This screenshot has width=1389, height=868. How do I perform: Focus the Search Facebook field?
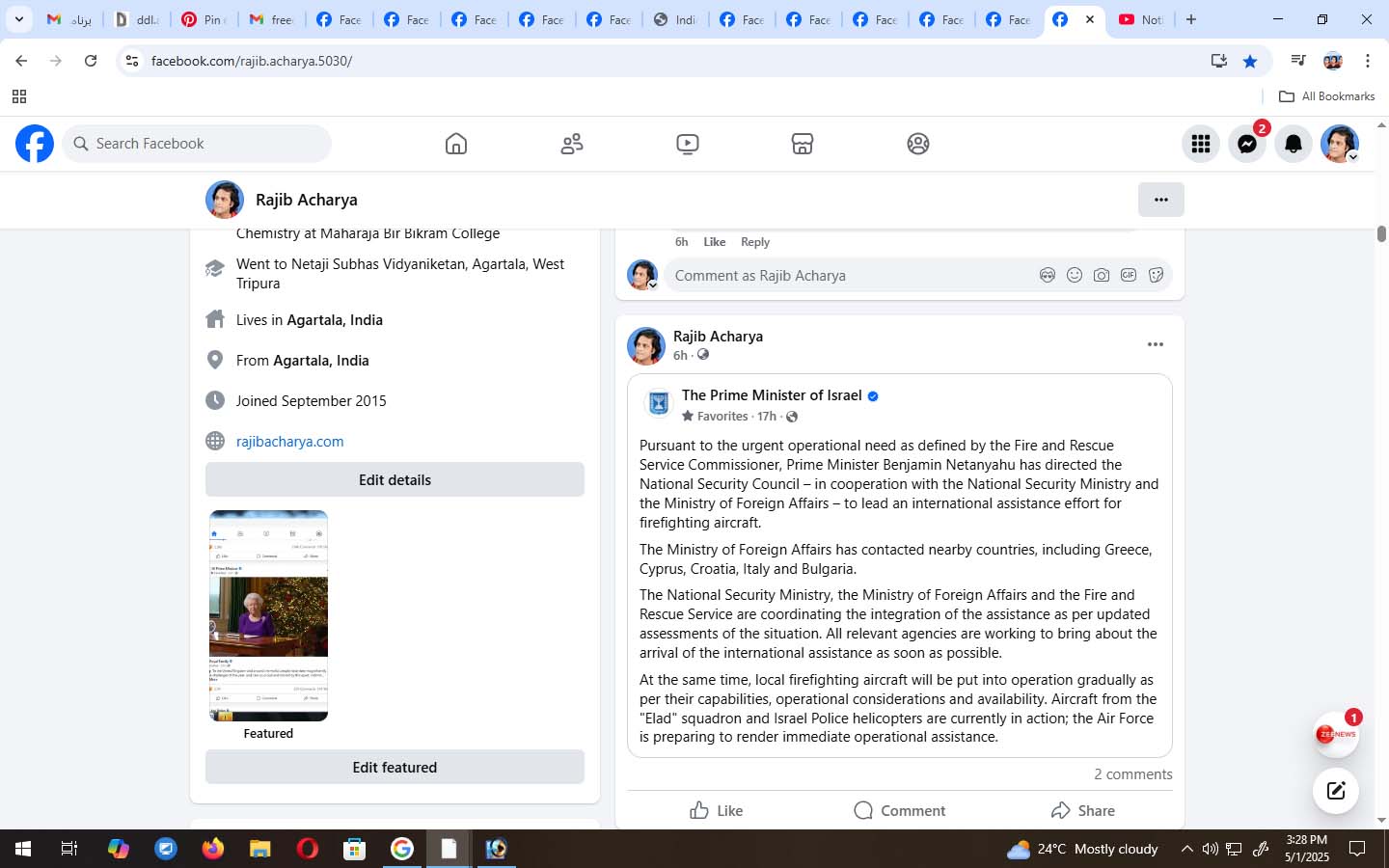coord(198,144)
